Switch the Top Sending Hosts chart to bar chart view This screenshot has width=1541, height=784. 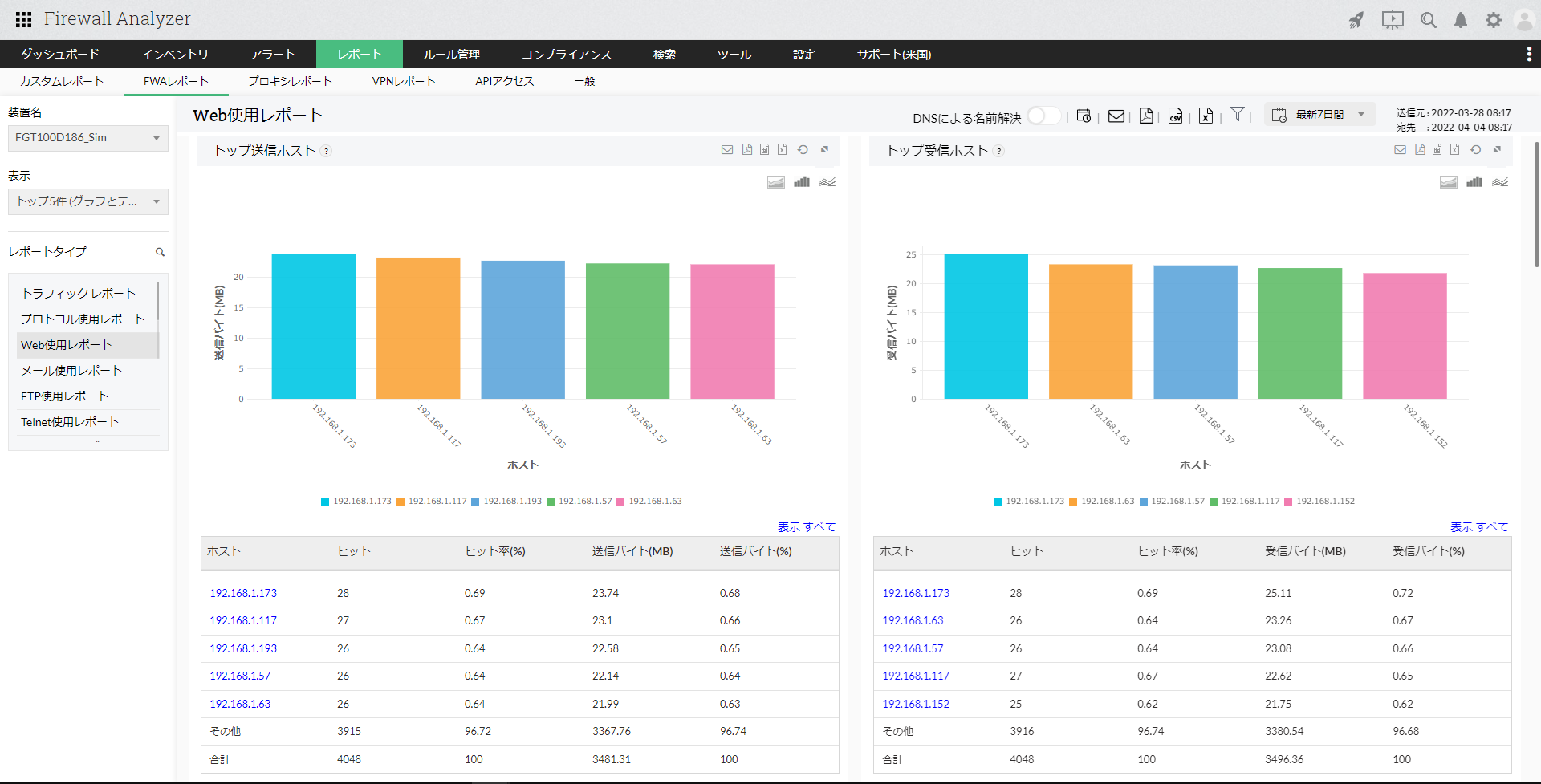tap(801, 182)
